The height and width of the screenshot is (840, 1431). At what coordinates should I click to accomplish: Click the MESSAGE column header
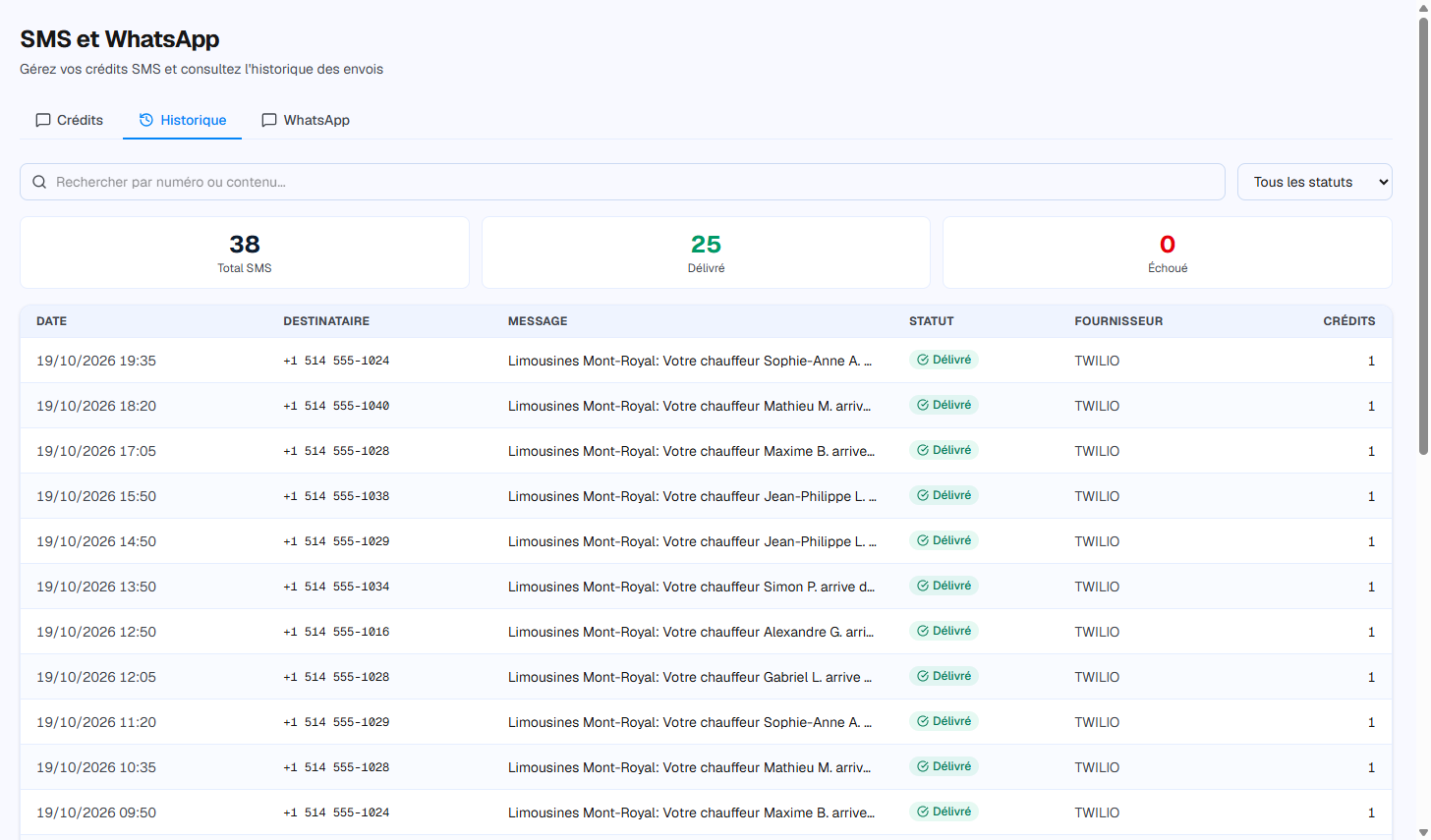tap(538, 321)
